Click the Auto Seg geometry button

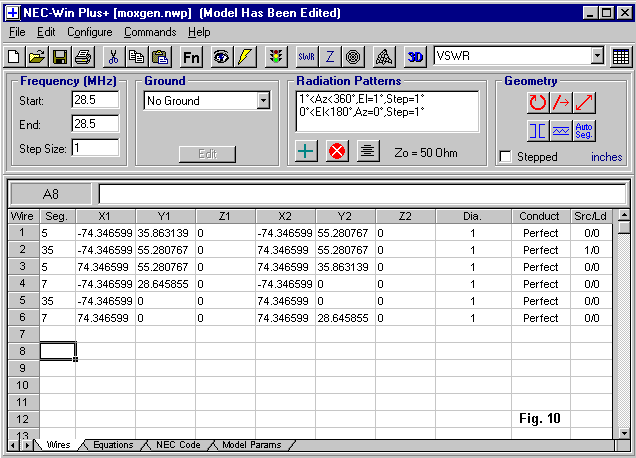pyautogui.click(x=585, y=130)
